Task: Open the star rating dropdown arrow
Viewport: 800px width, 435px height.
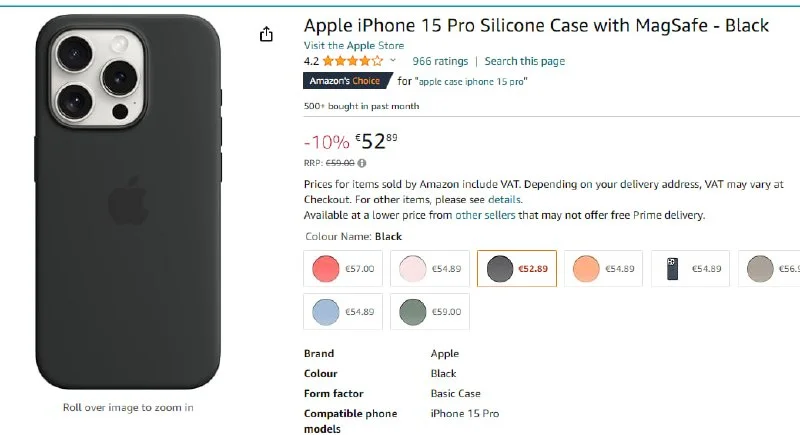Action: coord(392,61)
